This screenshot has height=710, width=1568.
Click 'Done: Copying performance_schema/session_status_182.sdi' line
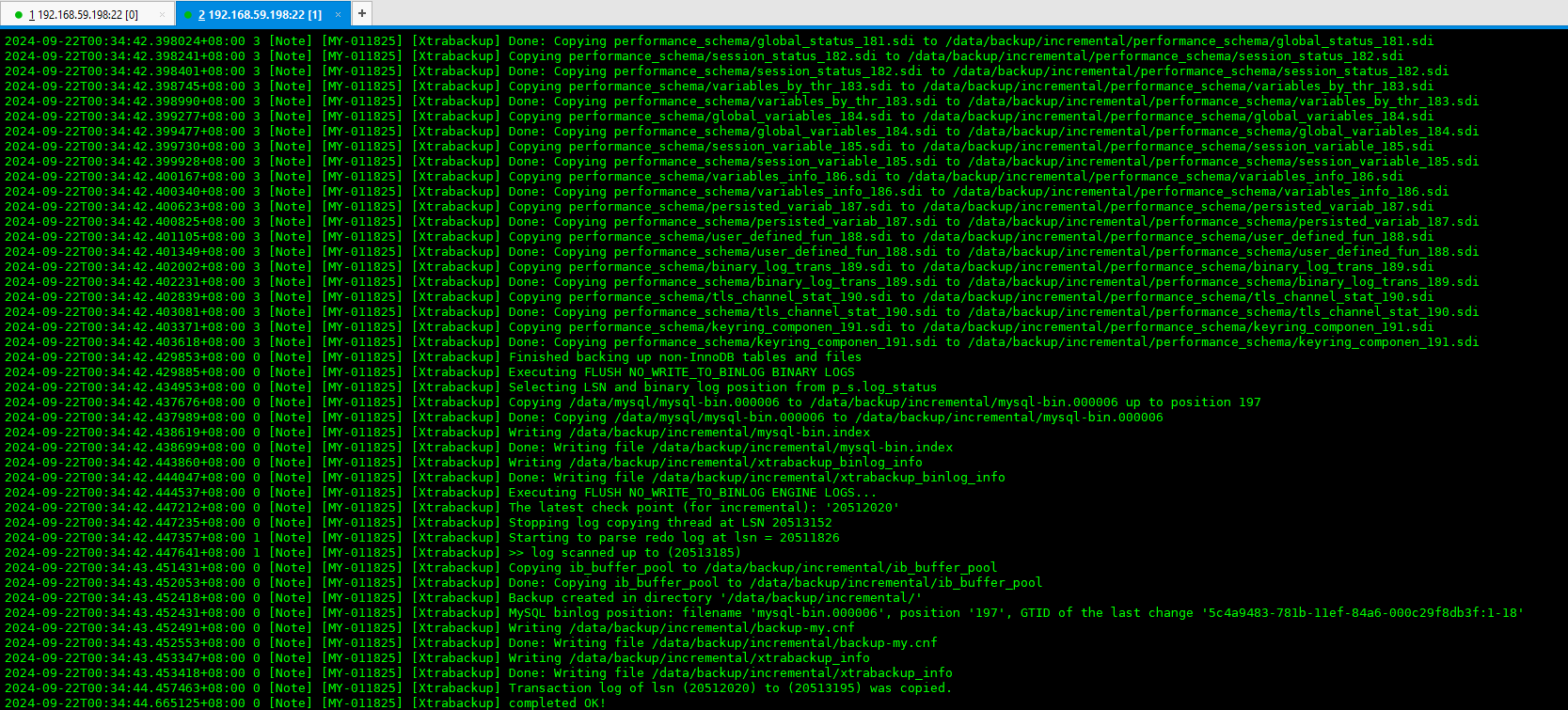point(978,71)
